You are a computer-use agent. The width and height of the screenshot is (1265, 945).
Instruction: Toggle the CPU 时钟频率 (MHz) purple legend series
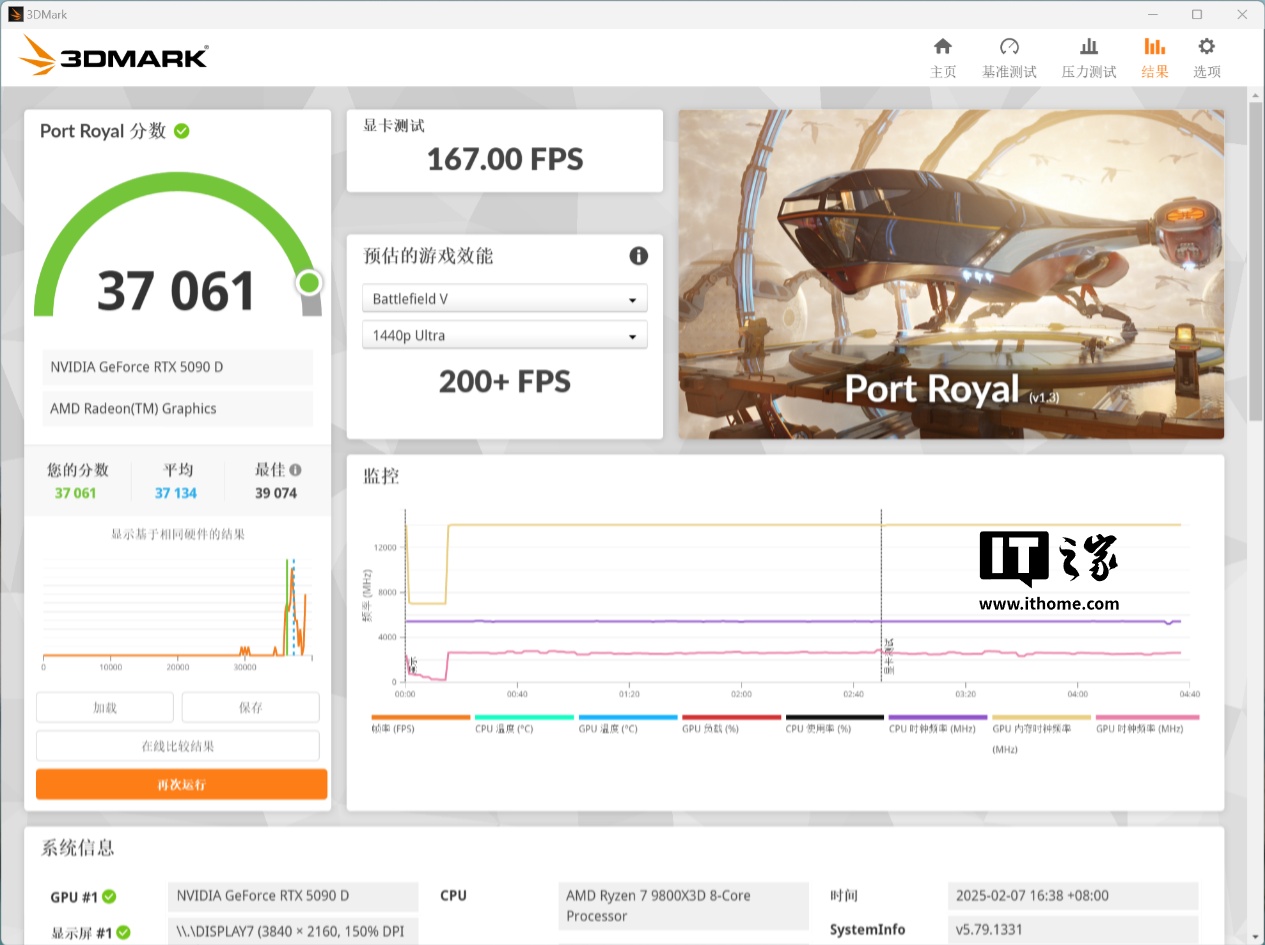coord(937,718)
